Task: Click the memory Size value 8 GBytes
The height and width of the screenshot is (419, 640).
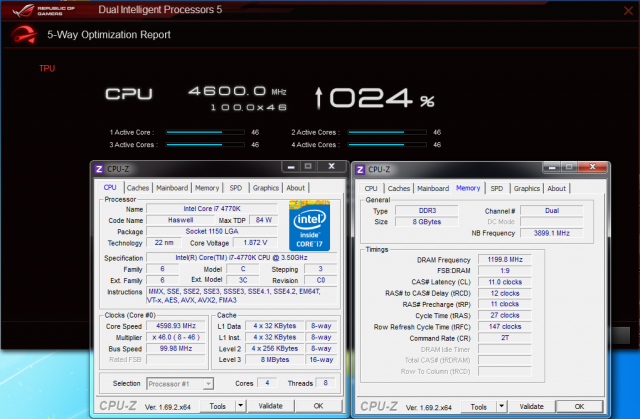Action: (x=427, y=222)
